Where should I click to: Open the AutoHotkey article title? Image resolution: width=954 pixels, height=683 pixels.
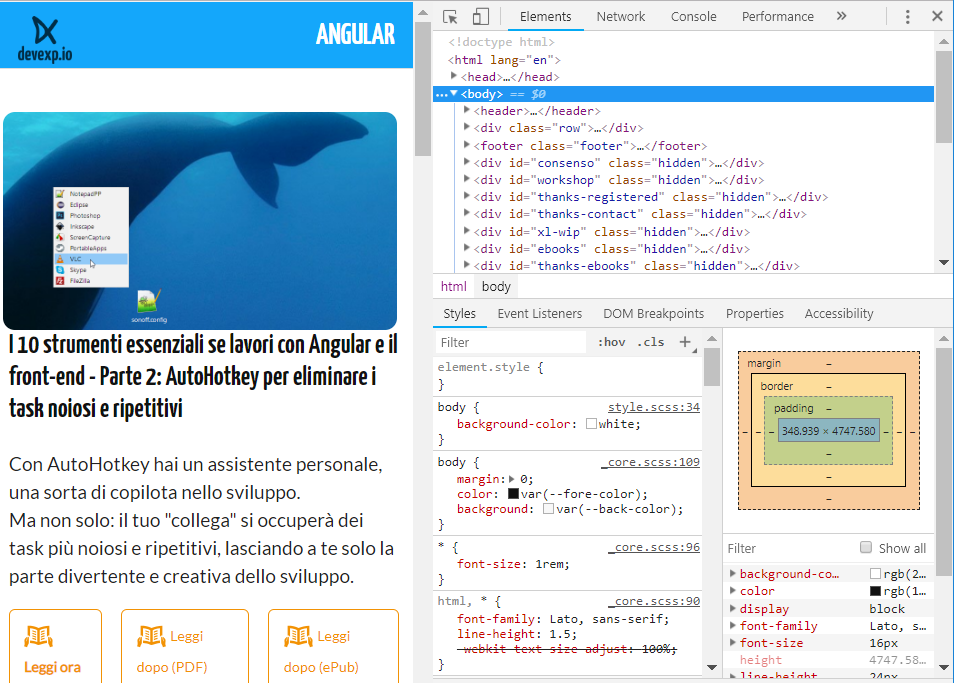click(203, 376)
